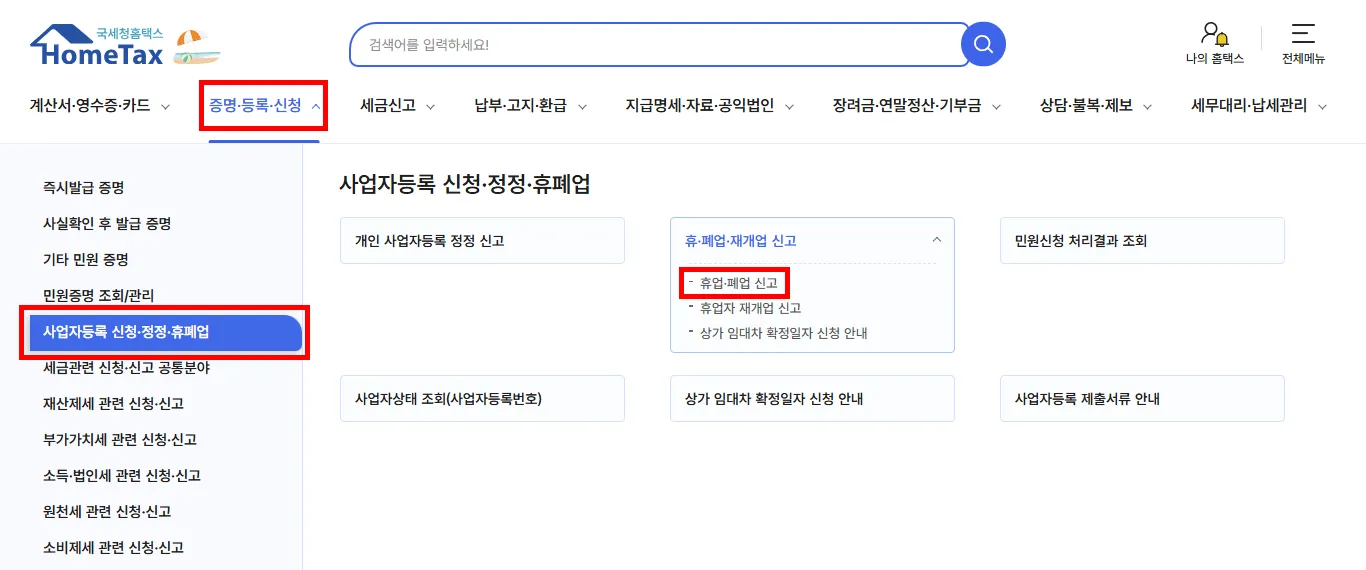The height and width of the screenshot is (570, 1366).
Task: Click chevron next to 납부·고지·환급
Action: coord(581,106)
